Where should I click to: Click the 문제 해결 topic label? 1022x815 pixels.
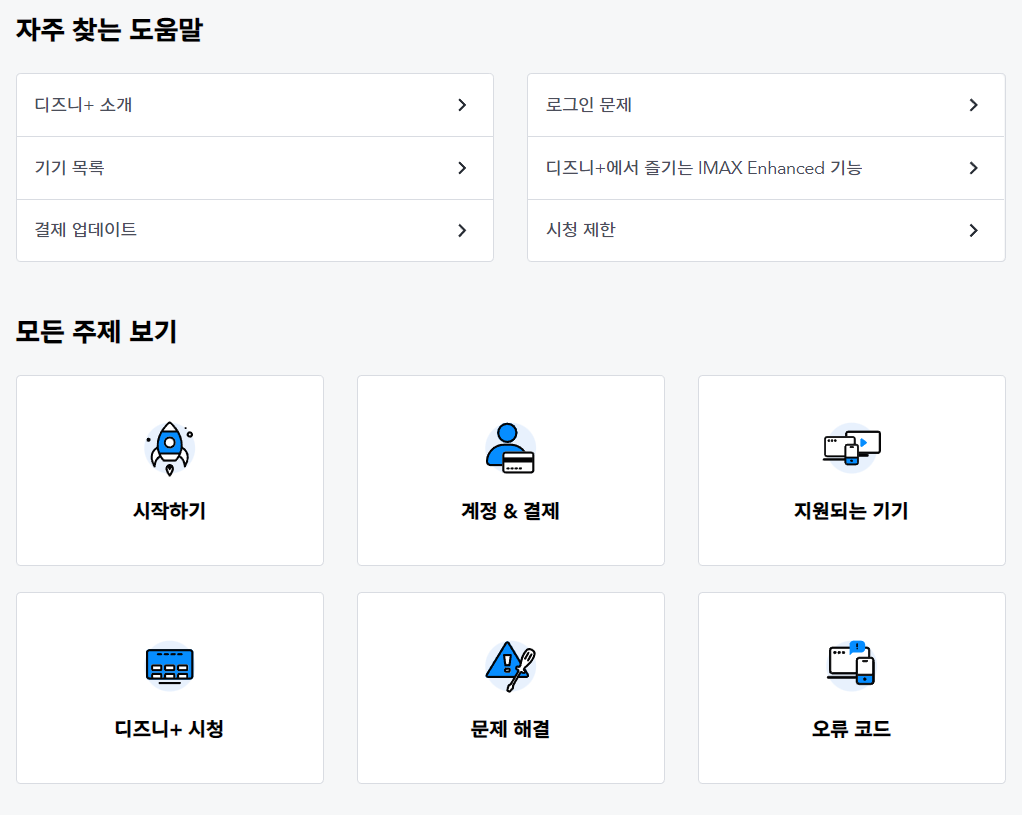tap(510, 728)
